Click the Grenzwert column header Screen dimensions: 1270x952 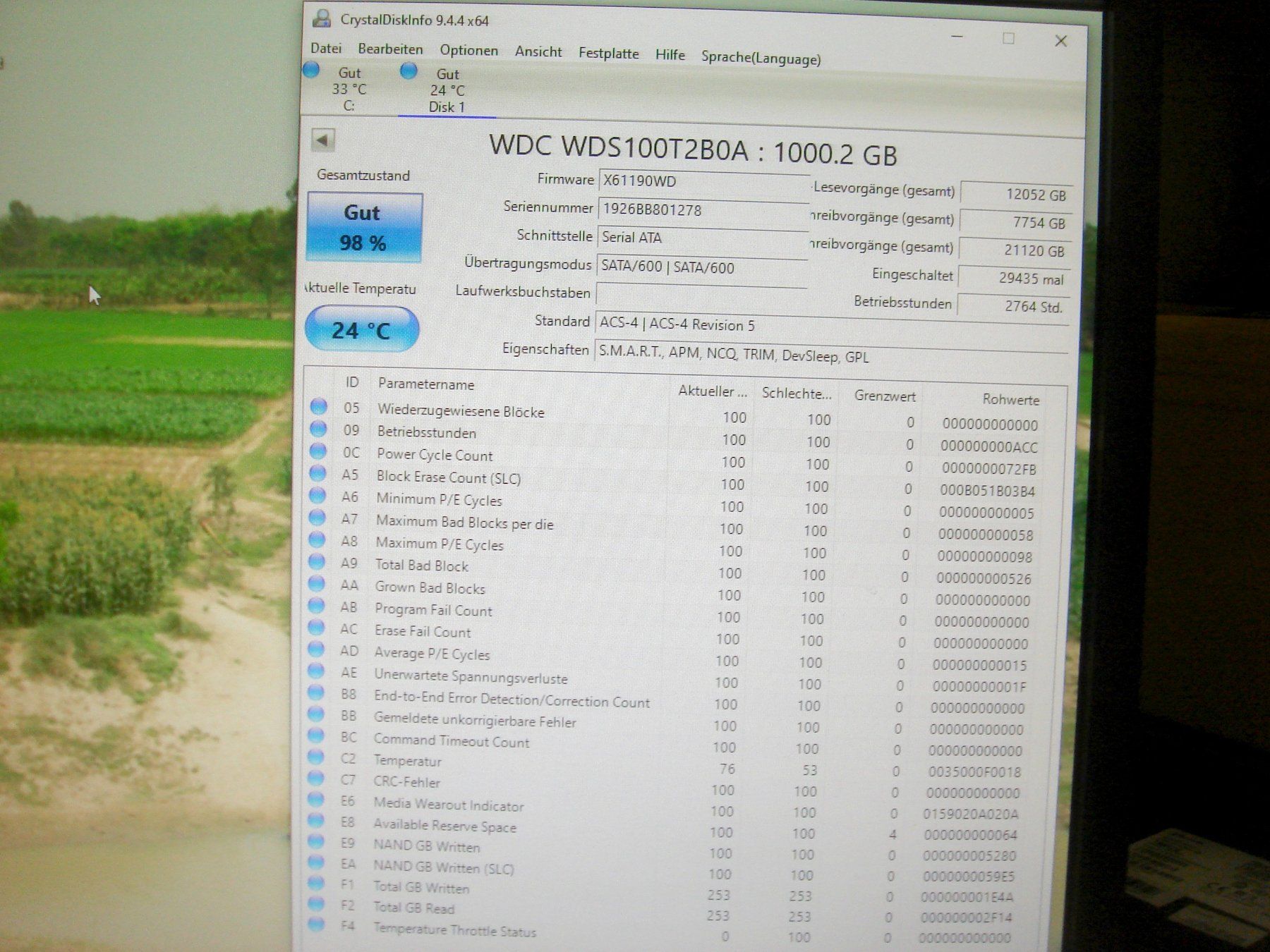885,396
